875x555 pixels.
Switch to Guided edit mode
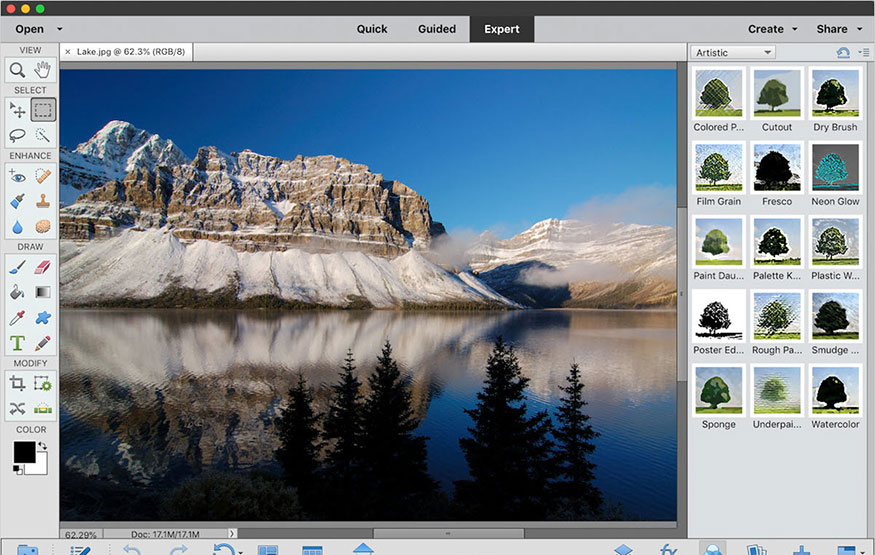click(436, 29)
